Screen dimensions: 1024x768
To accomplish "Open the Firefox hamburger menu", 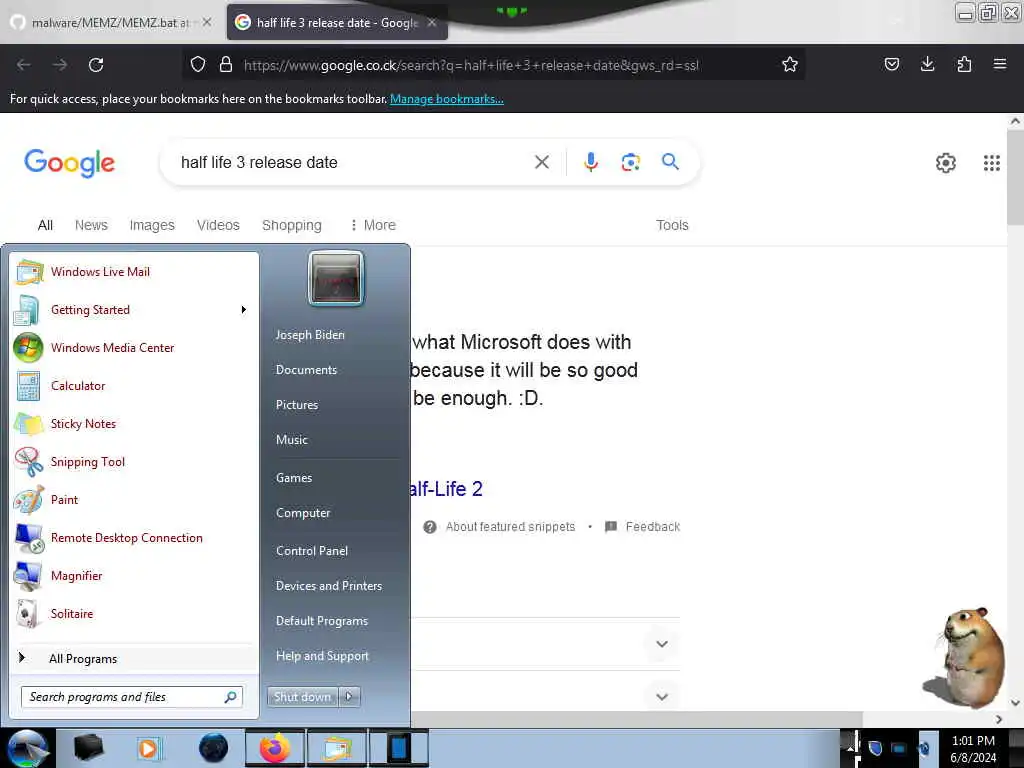I will (x=999, y=64).
